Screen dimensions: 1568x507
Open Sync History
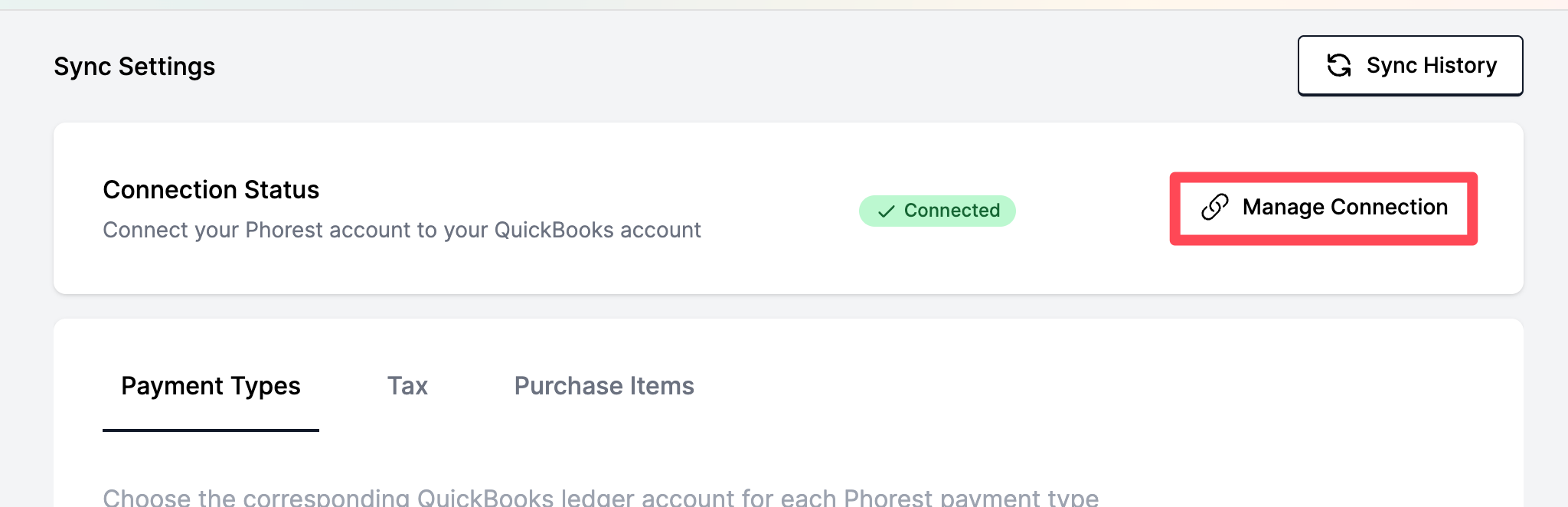pos(1410,66)
